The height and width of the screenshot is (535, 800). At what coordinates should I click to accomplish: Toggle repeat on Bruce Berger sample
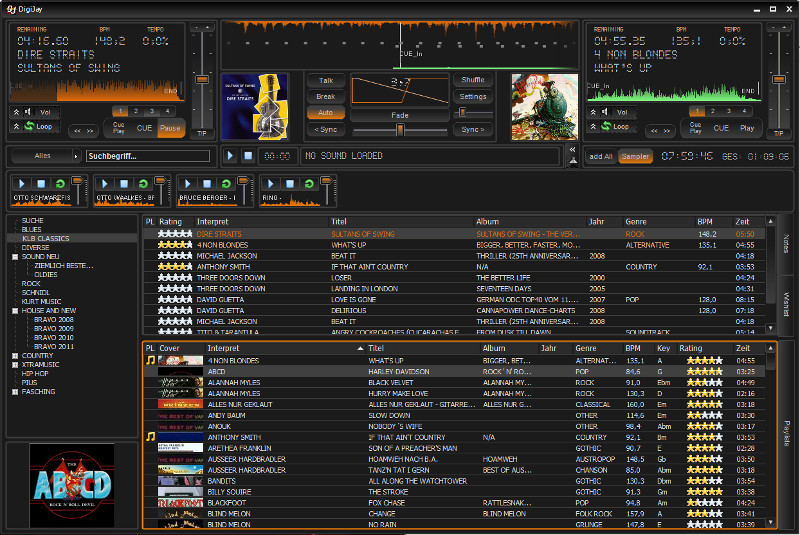226,184
